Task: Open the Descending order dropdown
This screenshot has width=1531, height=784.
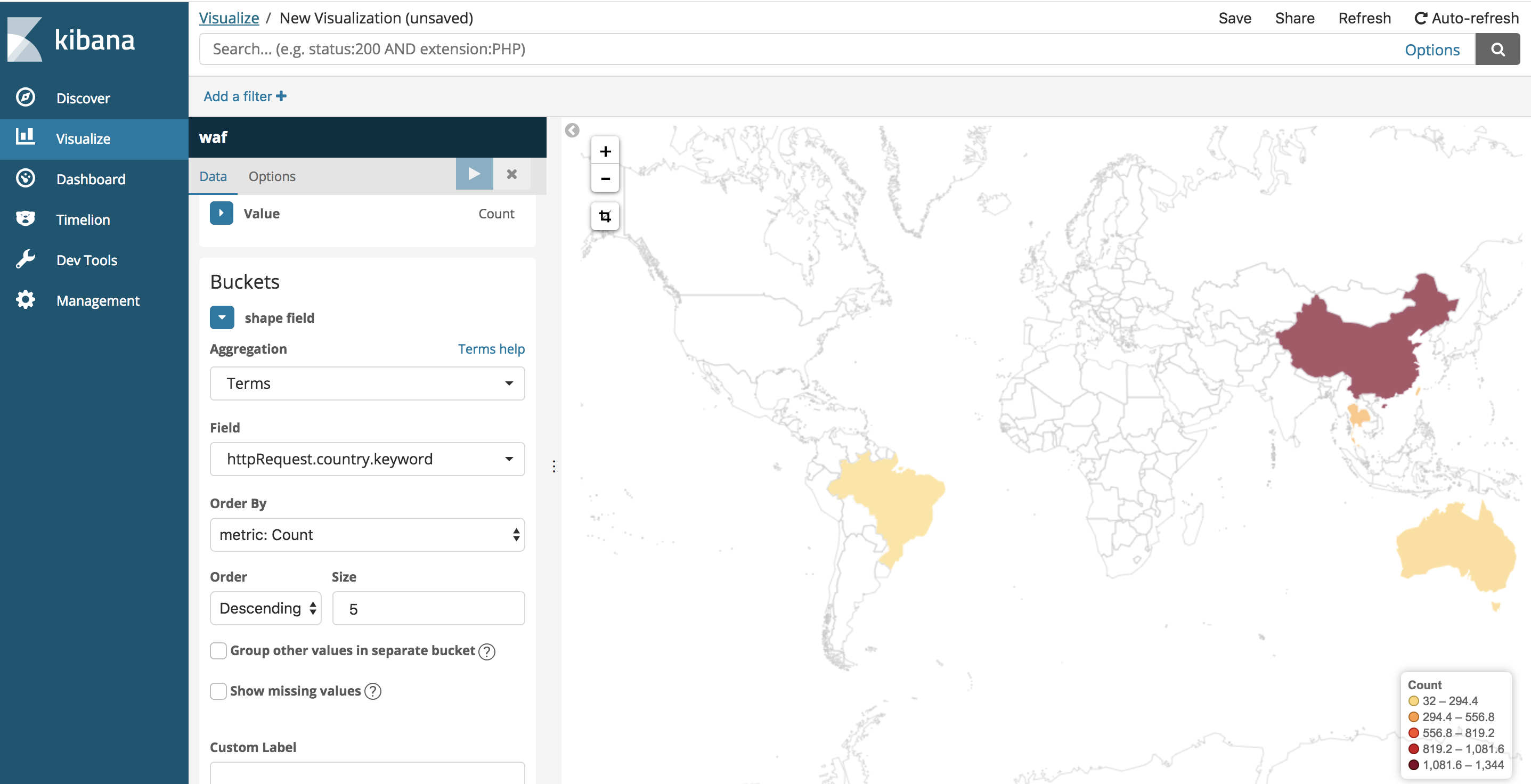Action: (266, 608)
